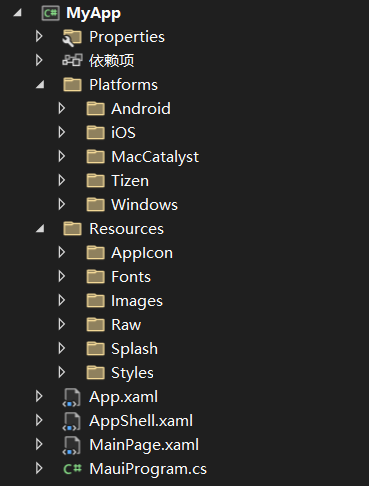Expand the Properties node arrow
369x486 pixels.
[39, 36]
